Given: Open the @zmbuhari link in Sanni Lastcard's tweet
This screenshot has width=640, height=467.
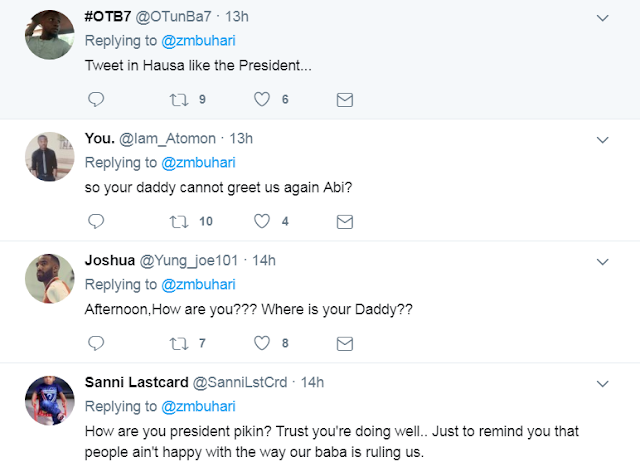Looking at the screenshot, I should 195,406.
